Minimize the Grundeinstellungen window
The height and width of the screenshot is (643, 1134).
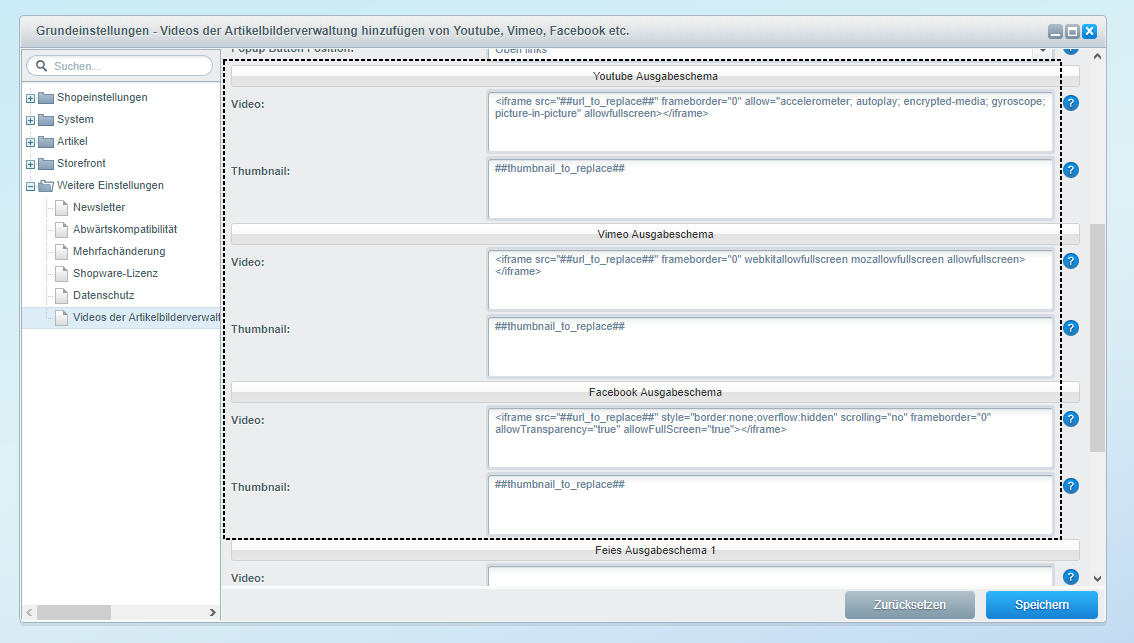[x=1055, y=32]
